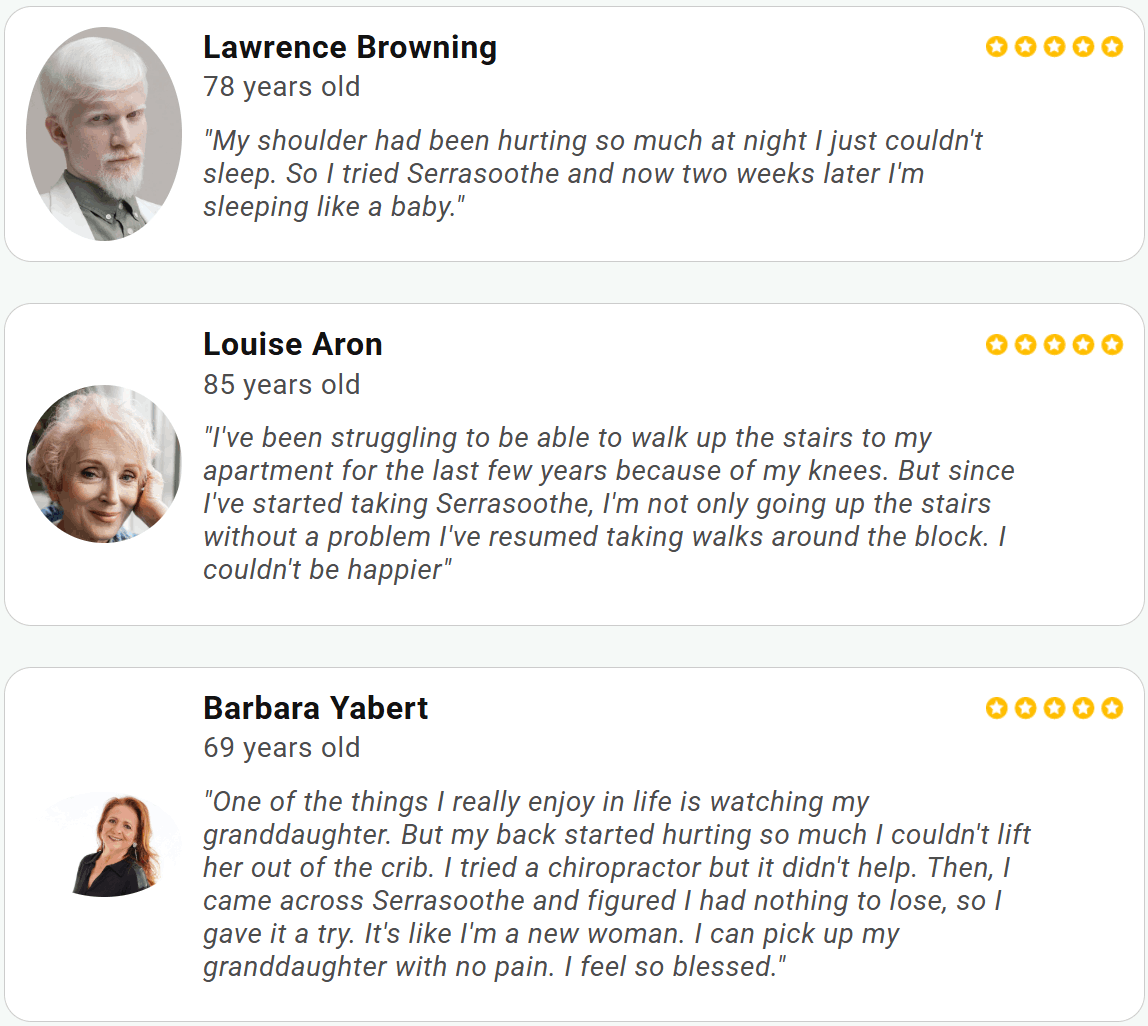The height and width of the screenshot is (1026, 1148).
Task: Click Louise Aron's stairs testimonial text
Action: click(608, 503)
